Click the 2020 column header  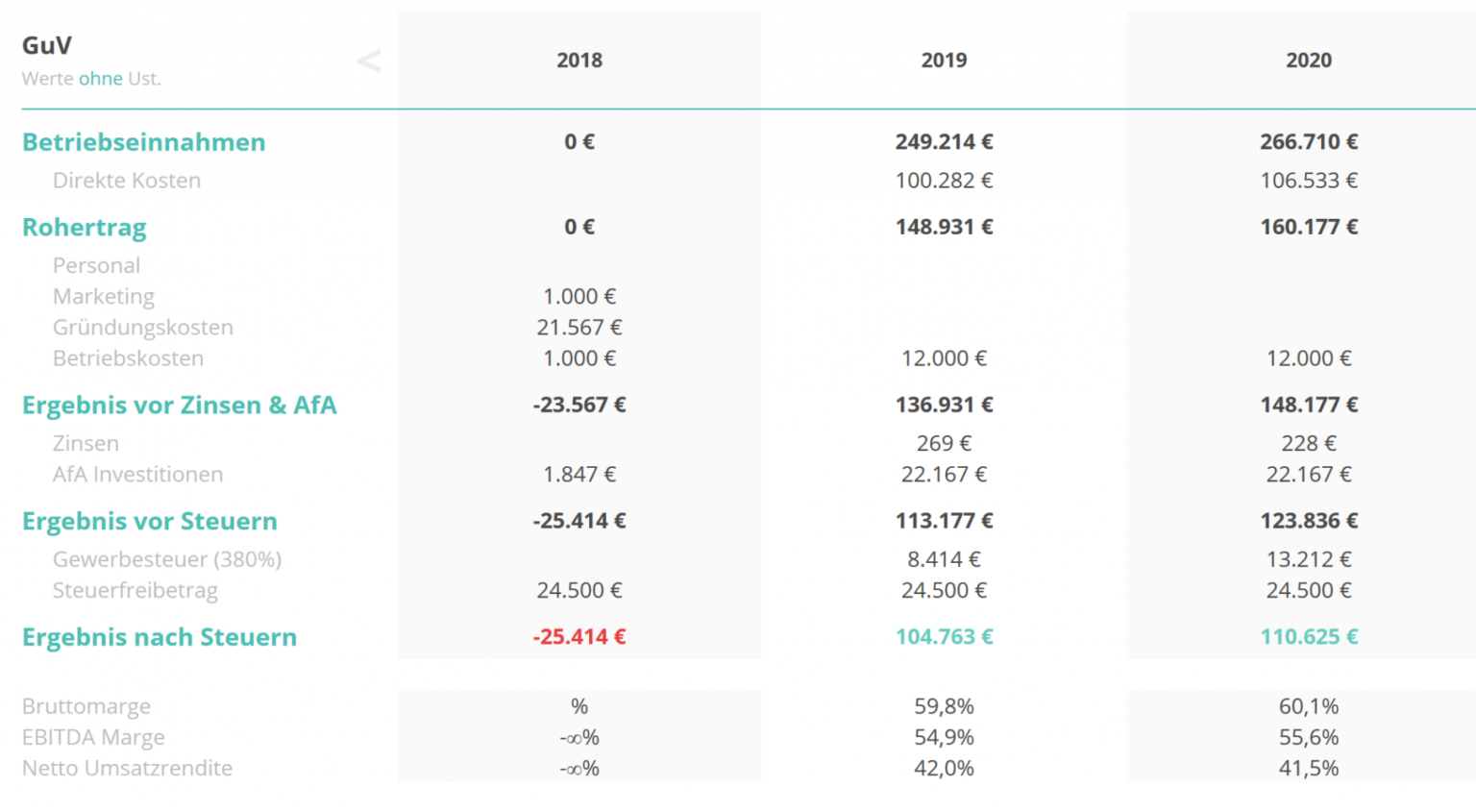[x=1308, y=61]
